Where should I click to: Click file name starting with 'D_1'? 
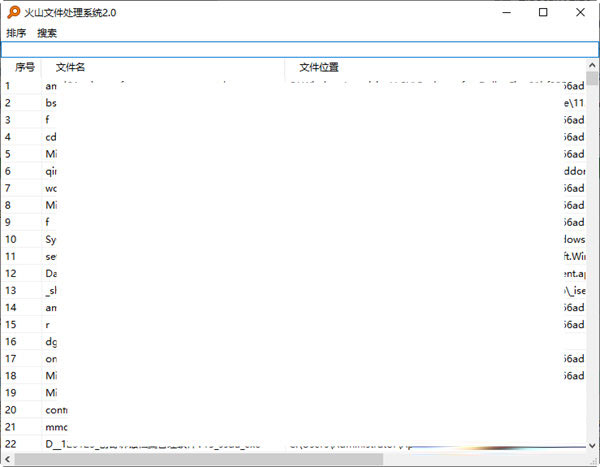coord(153,444)
